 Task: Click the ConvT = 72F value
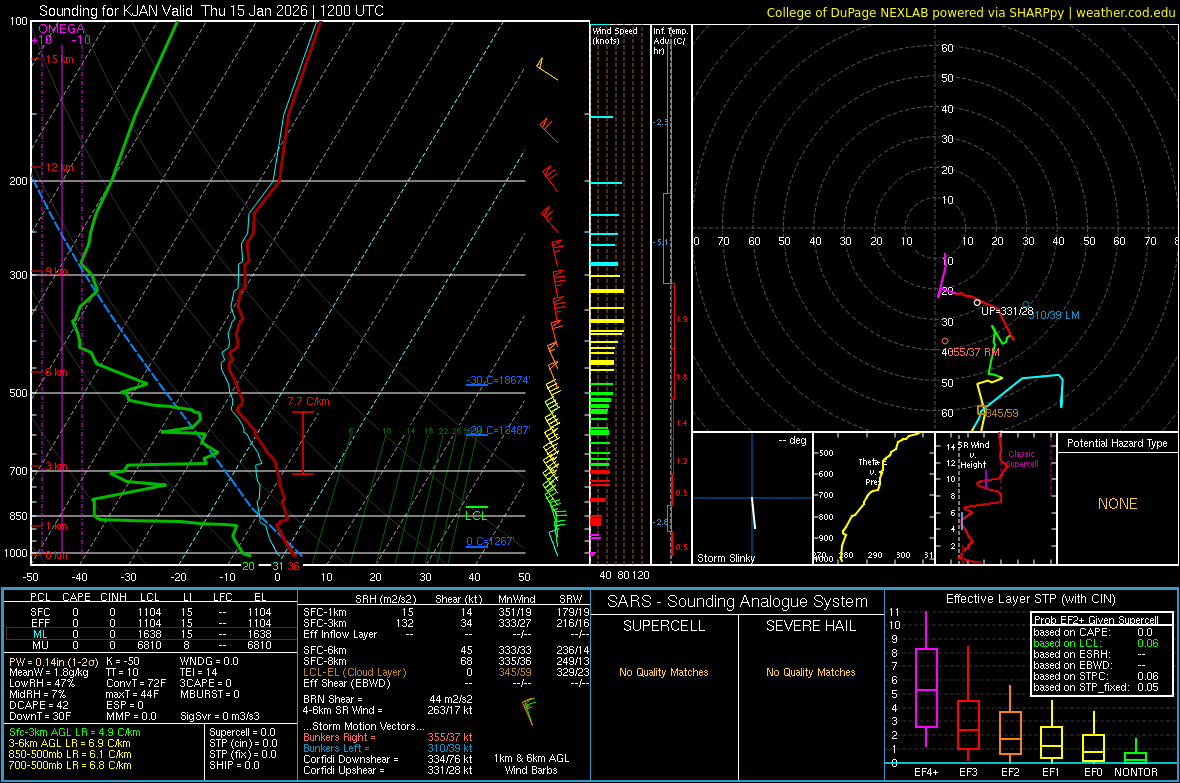(136, 684)
